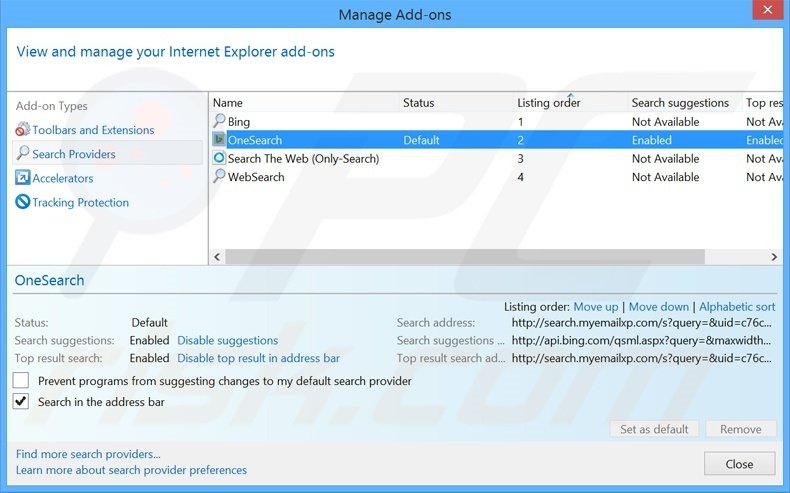This screenshot has height=493, width=790.
Task: Click Alphabetic sort link
Action: pos(737,307)
